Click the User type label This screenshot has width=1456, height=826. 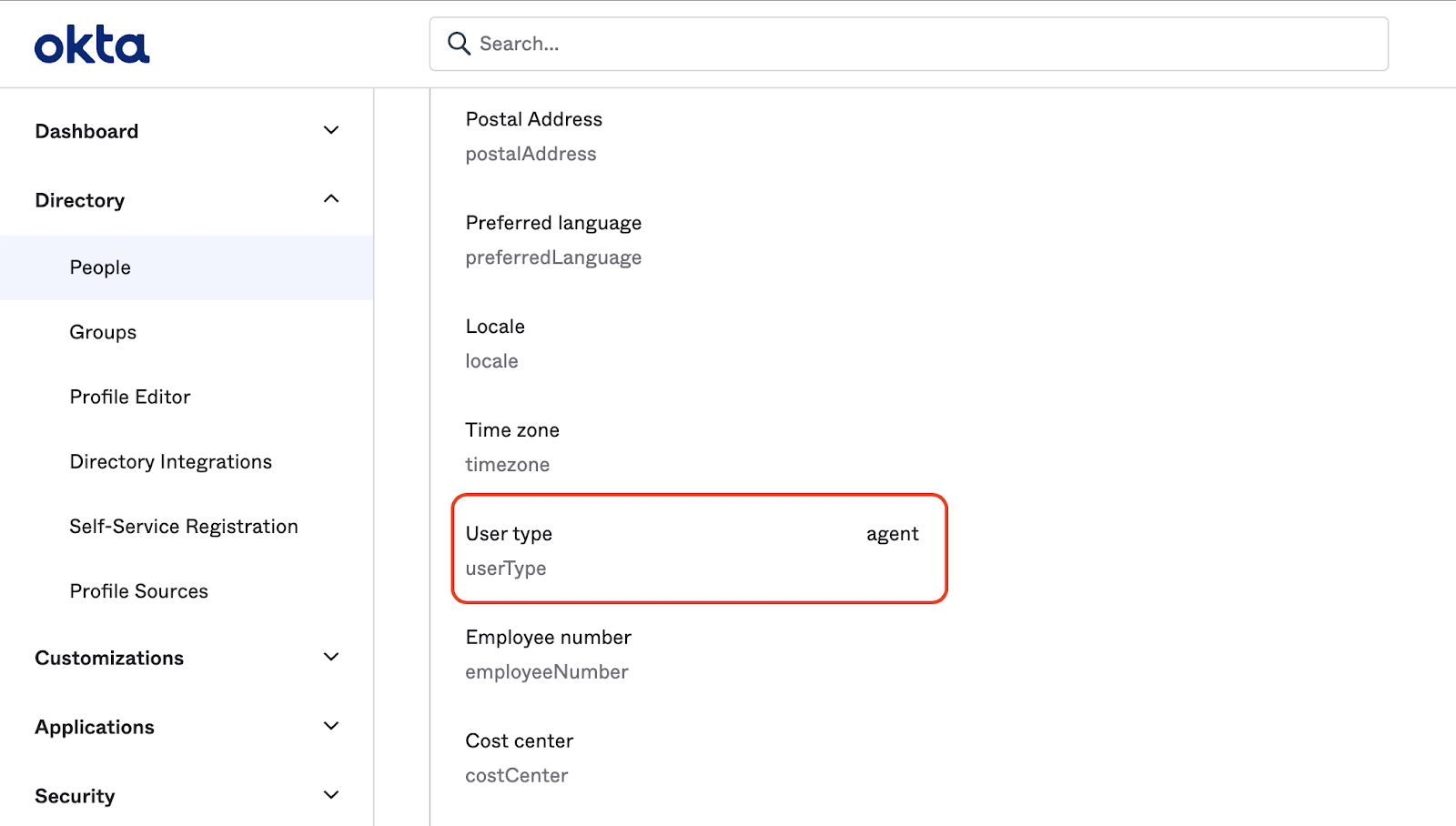click(509, 534)
